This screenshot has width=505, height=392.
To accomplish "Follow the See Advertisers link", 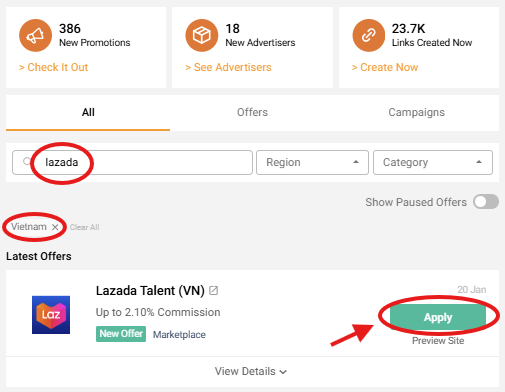I will point(228,67).
